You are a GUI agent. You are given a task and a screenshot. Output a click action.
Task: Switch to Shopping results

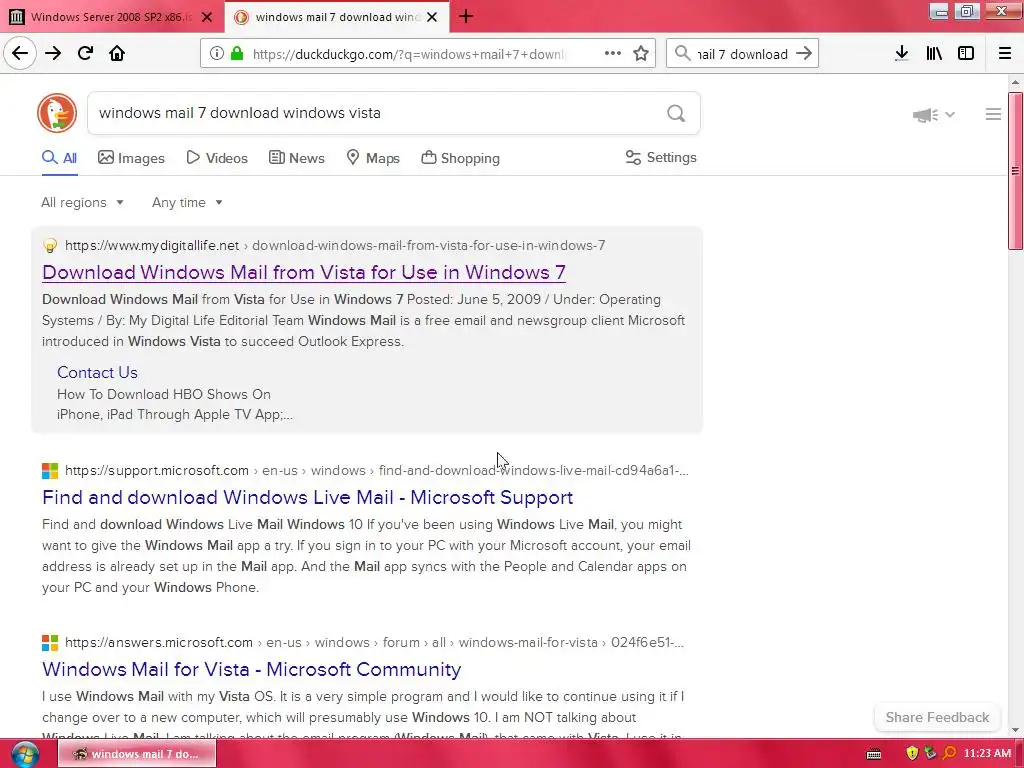tap(460, 158)
